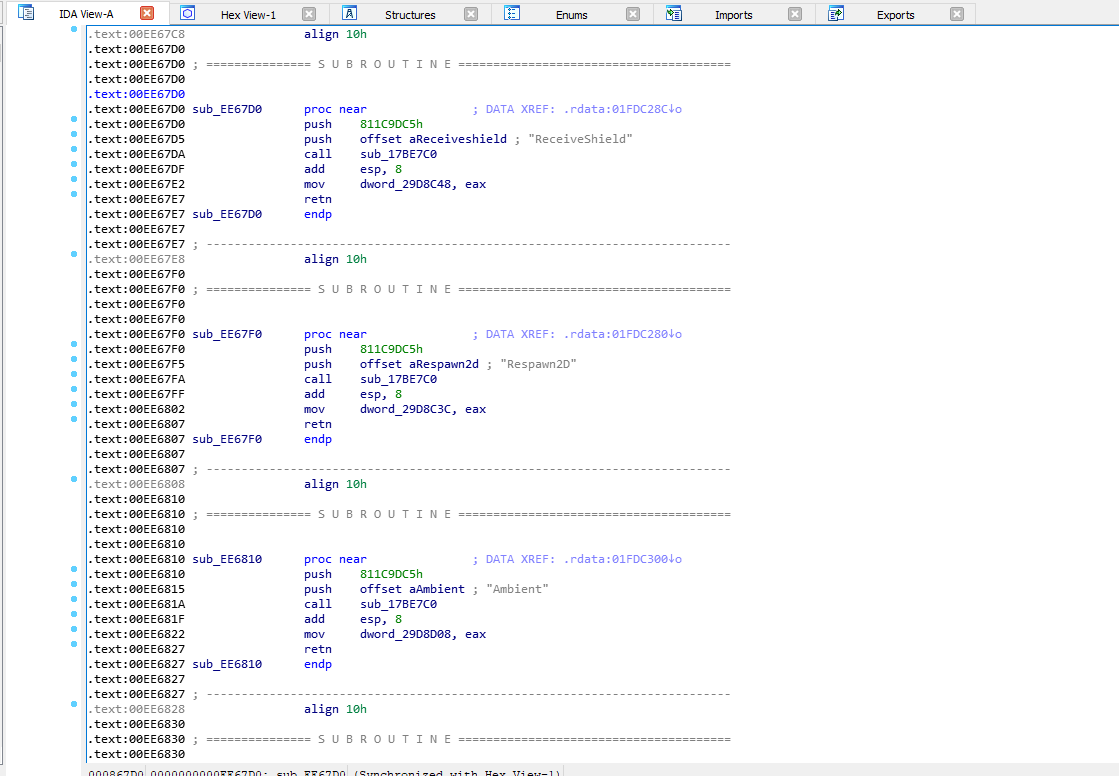Switch to the Structures tab

point(410,14)
